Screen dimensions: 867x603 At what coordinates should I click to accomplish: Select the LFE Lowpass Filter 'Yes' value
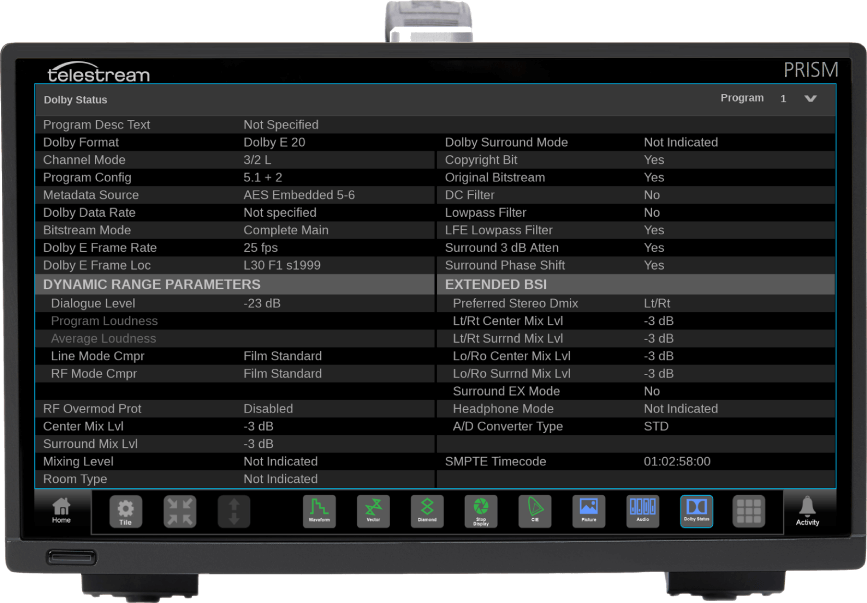(x=654, y=230)
